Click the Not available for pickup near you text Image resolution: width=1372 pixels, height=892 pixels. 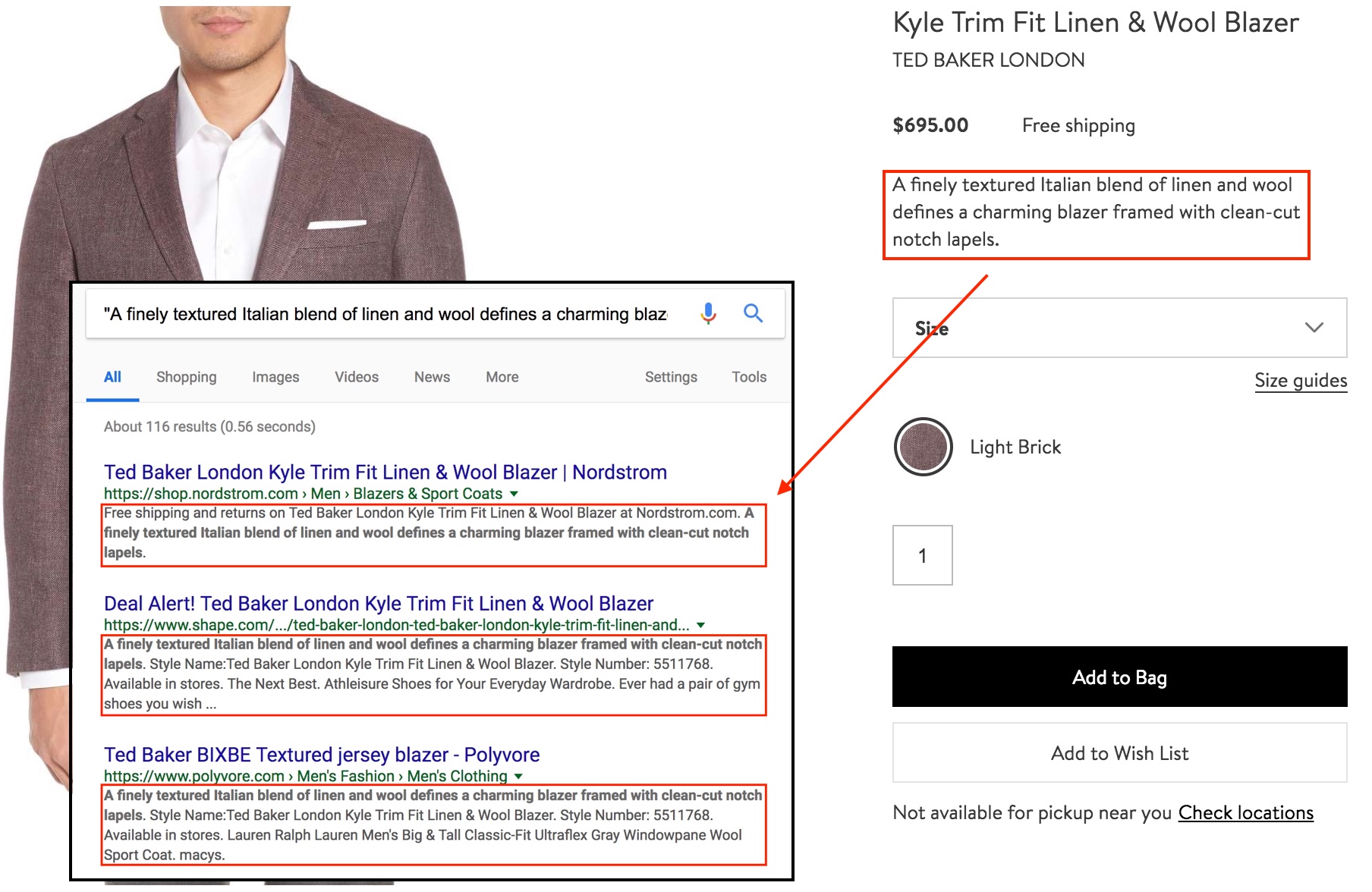coord(1032,813)
